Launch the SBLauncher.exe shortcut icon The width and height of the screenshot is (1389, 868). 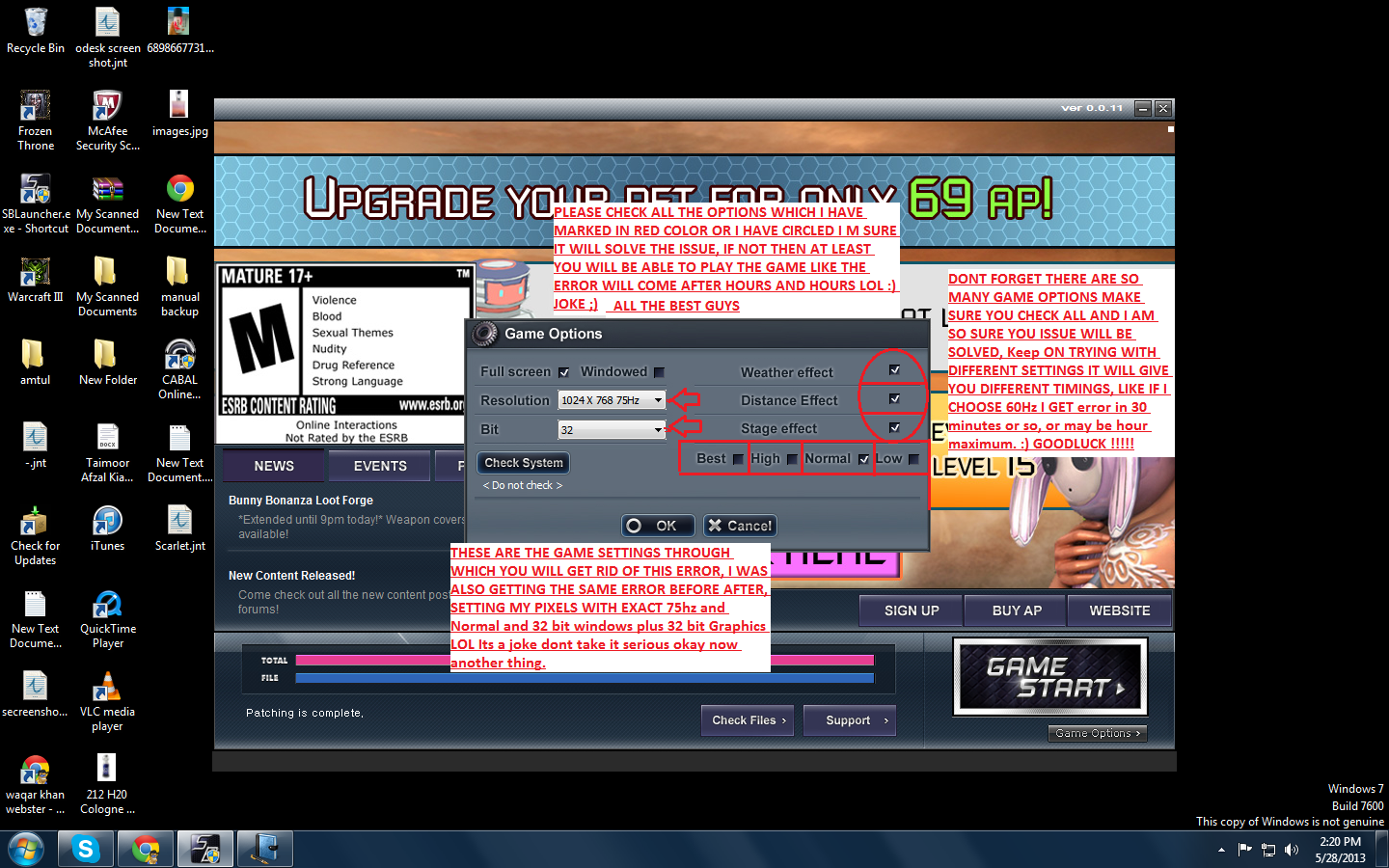coord(36,203)
